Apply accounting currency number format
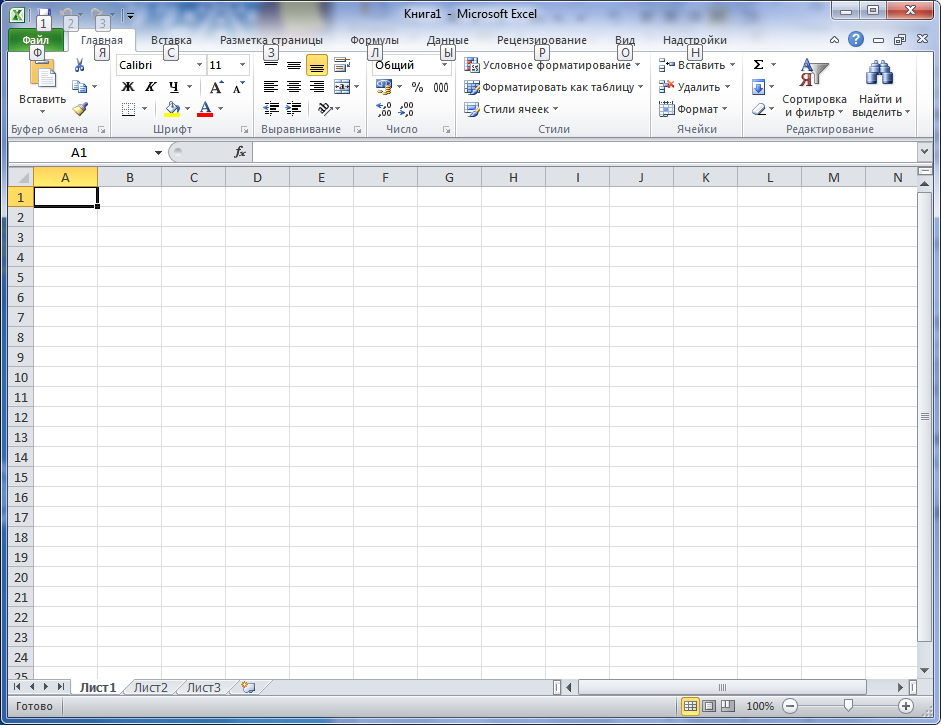941x725 pixels. (x=384, y=87)
